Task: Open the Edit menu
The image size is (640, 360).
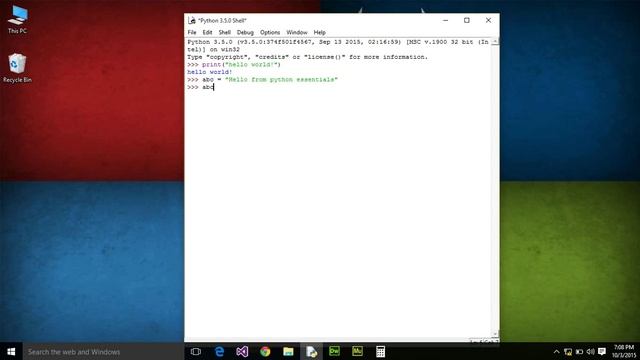Action: (207, 32)
